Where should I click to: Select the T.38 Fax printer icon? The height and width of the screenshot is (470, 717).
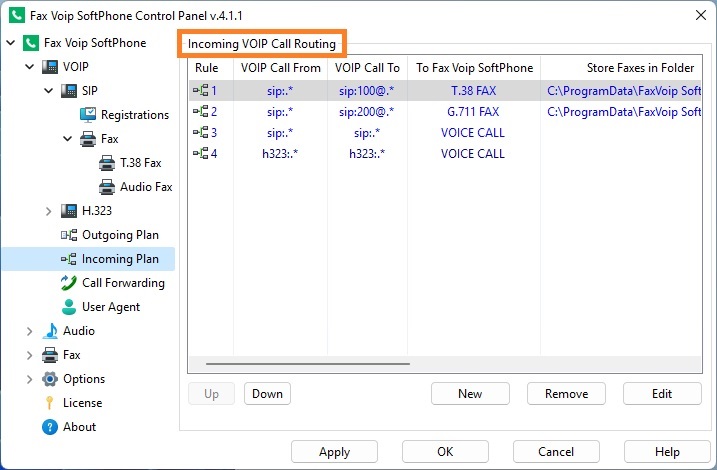107,163
